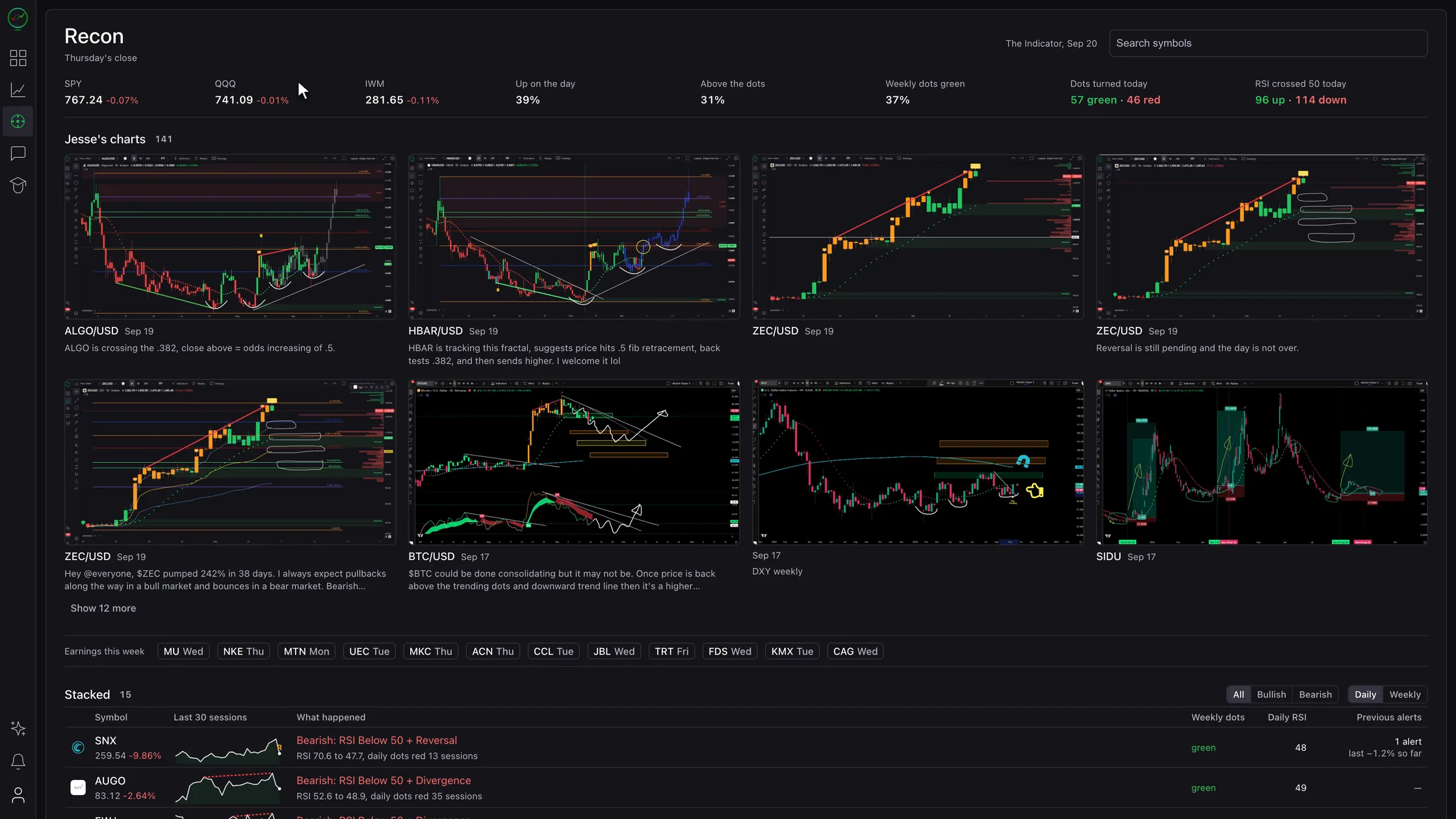Switch stacked view to Daily

[x=1365, y=694]
